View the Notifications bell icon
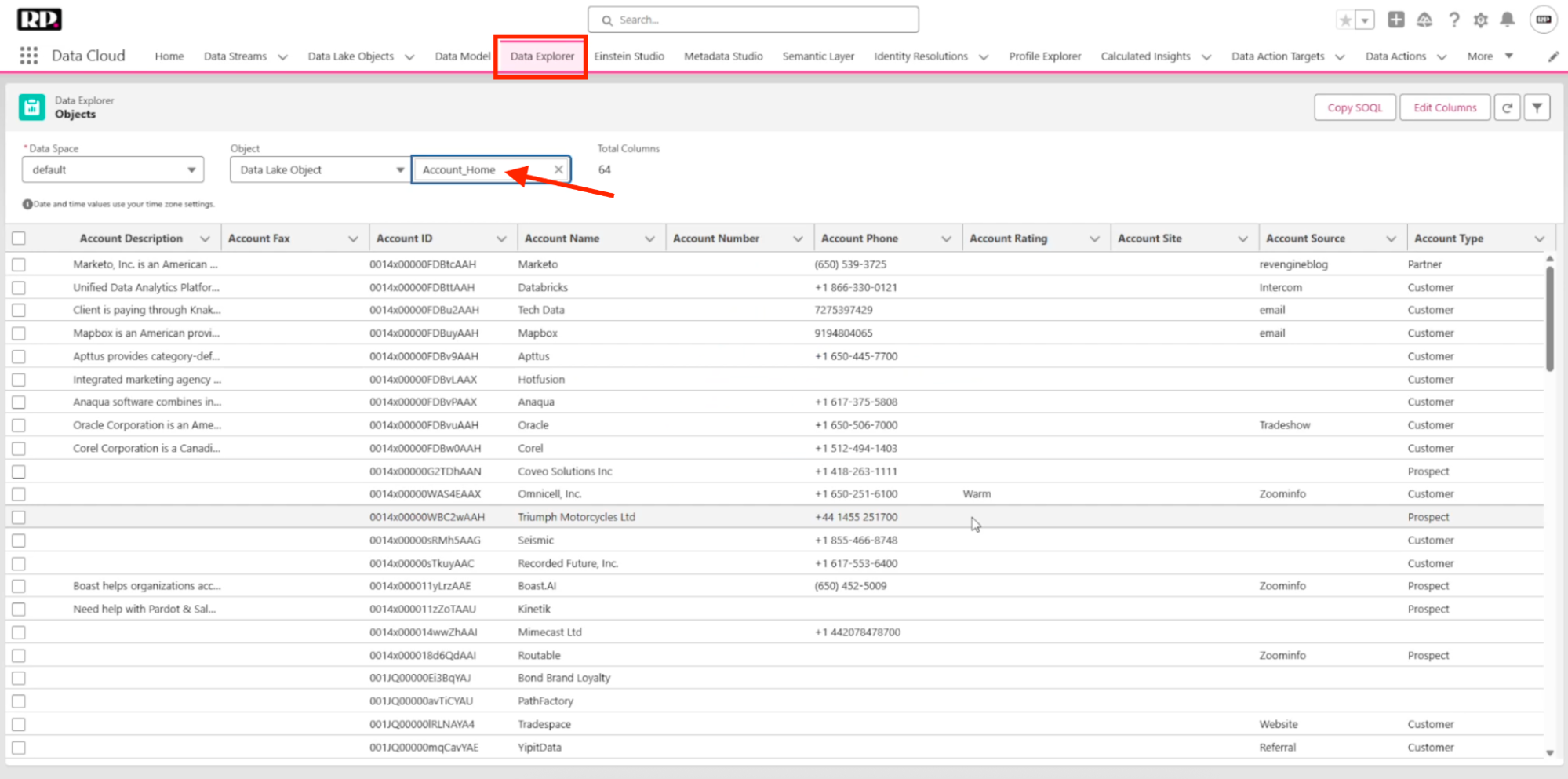1568x779 pixels. (1507, 20)
